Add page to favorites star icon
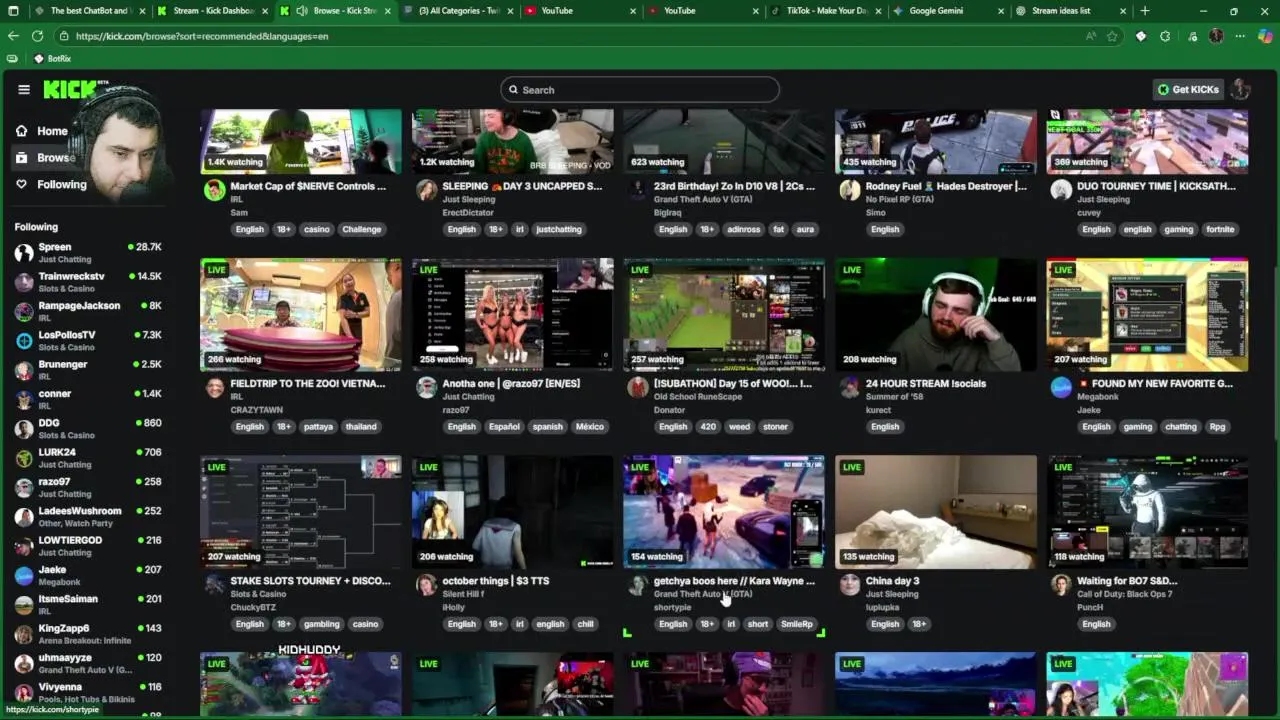This screenshot has height=720, width=1280. 1112,36
